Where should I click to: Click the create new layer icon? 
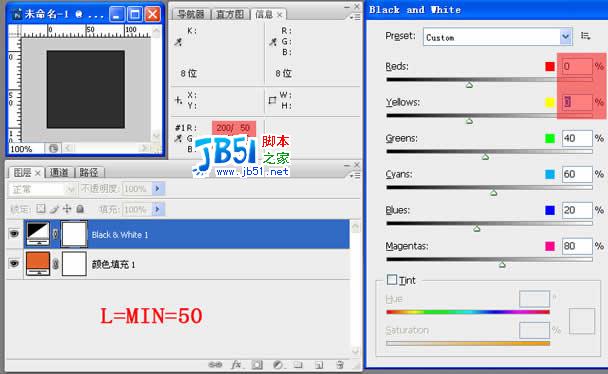pyautogui.click(x=319, y=365)
